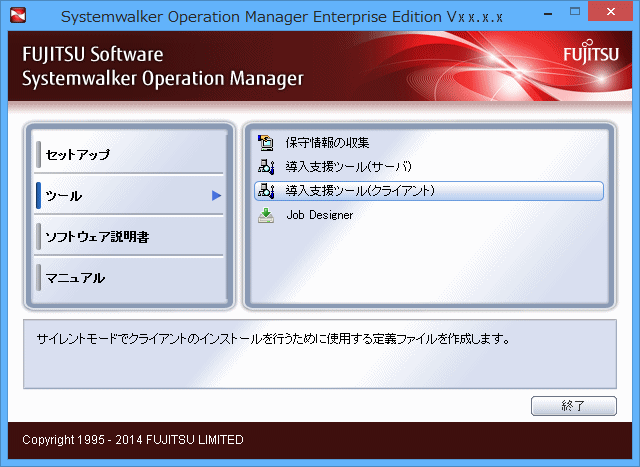The image size is (640, 467).
Task: Open the セットアップ menu
Action: pos(129,154)
